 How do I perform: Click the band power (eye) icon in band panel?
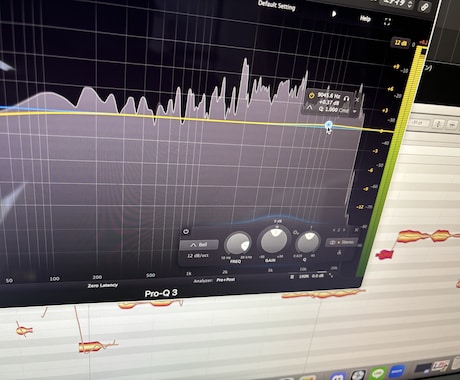click(186, 231)
